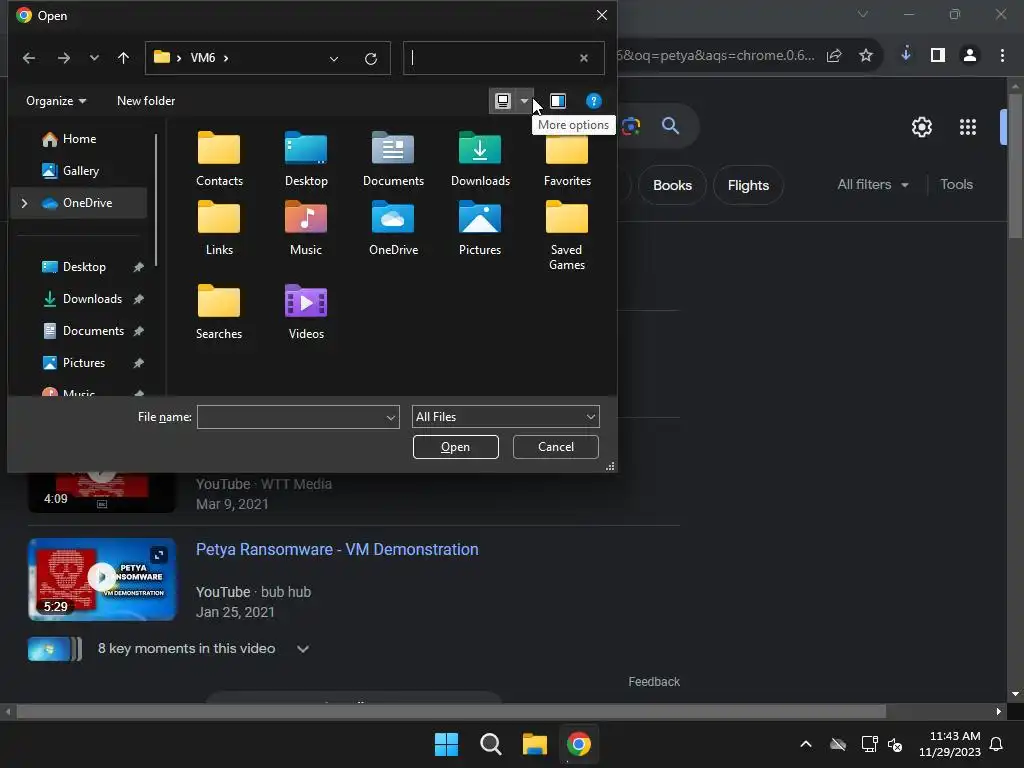Viewport: 1024px width, 768px height.
Task: Click the forward arrow in Open dialog
Action: (63, 58)
